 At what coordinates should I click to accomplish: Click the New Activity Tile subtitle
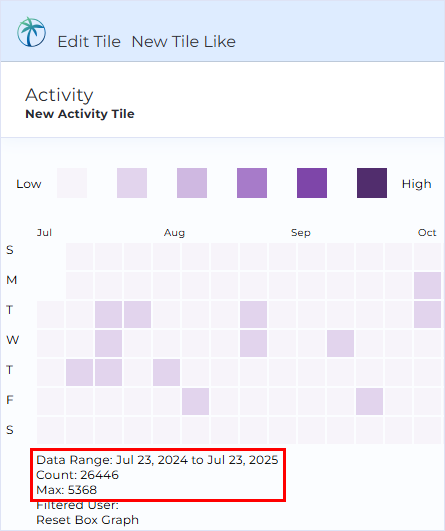click(x=80, y=114)
